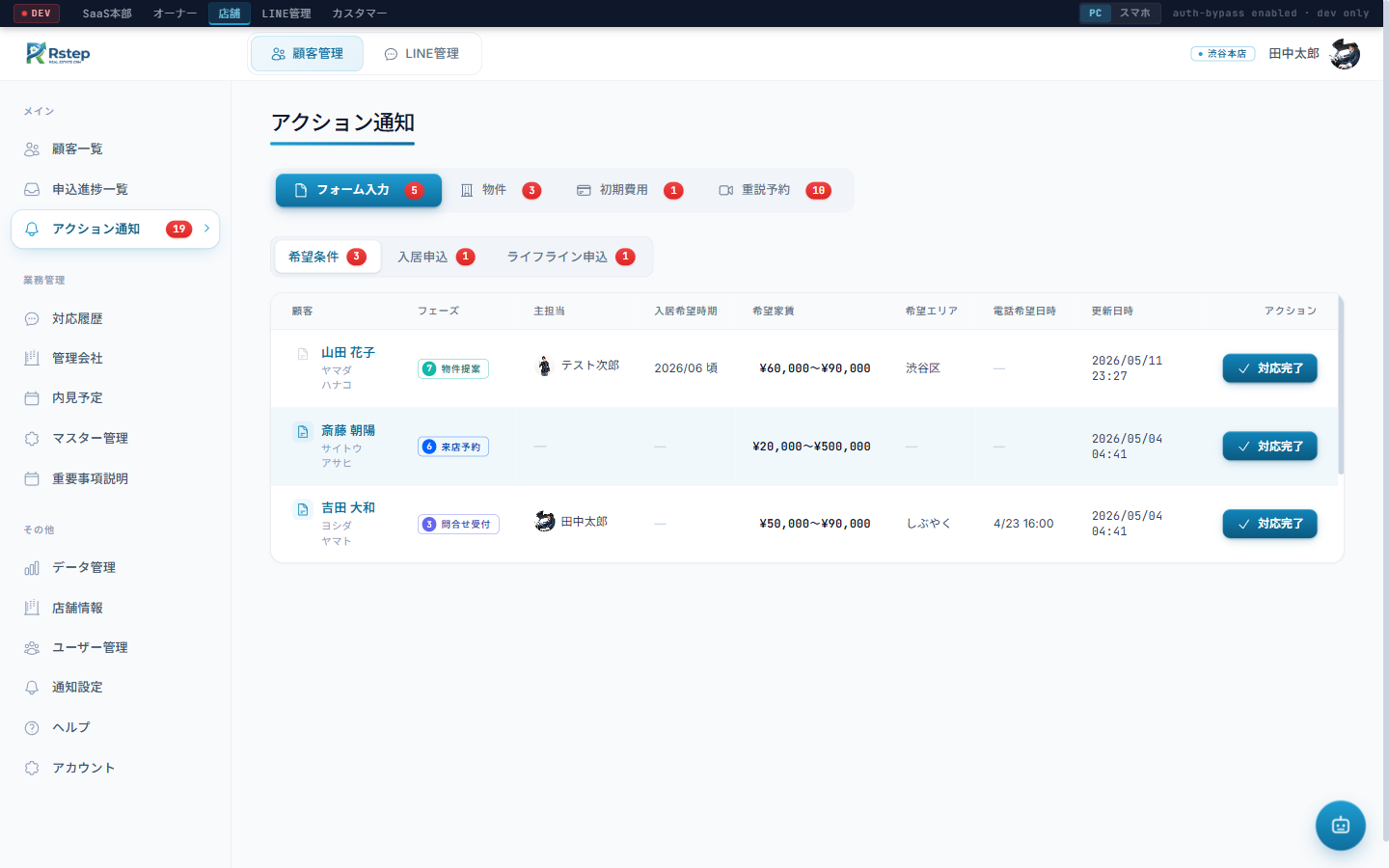Screen dimensions: 1389x868
Task: Click 田中太郎 profile avatar in header
Action: [x=1345, y=54]
